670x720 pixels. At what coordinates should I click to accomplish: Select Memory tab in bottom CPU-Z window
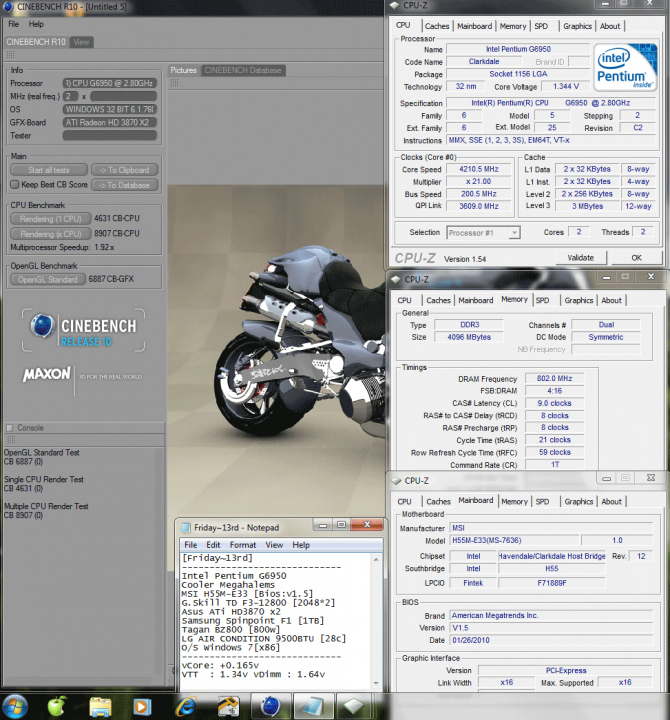514,501
